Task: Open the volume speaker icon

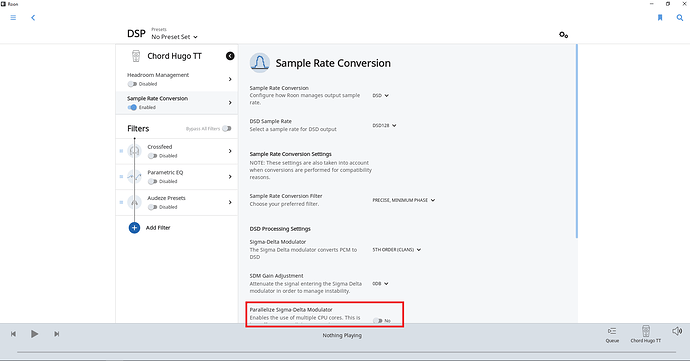Action: [677, 331]
